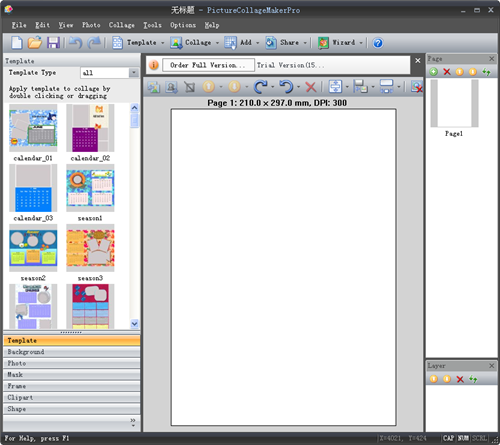Viewport: 500px width, 445px height.
Task: Expand the Template toolbar dropdown arrow
Action: 163,43
